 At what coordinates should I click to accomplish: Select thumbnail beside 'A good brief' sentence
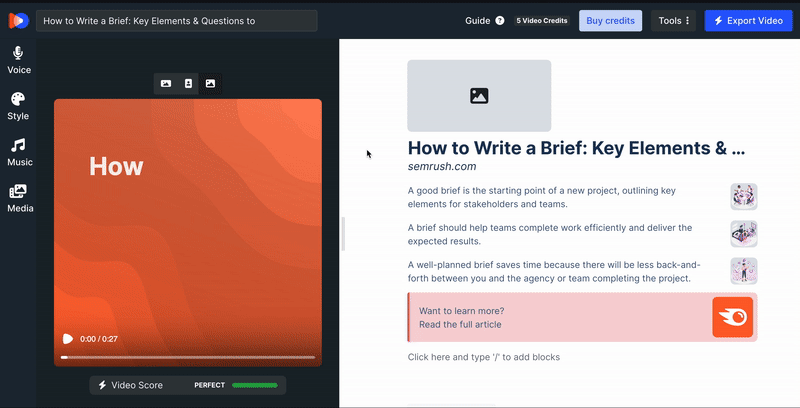point(743,196)
